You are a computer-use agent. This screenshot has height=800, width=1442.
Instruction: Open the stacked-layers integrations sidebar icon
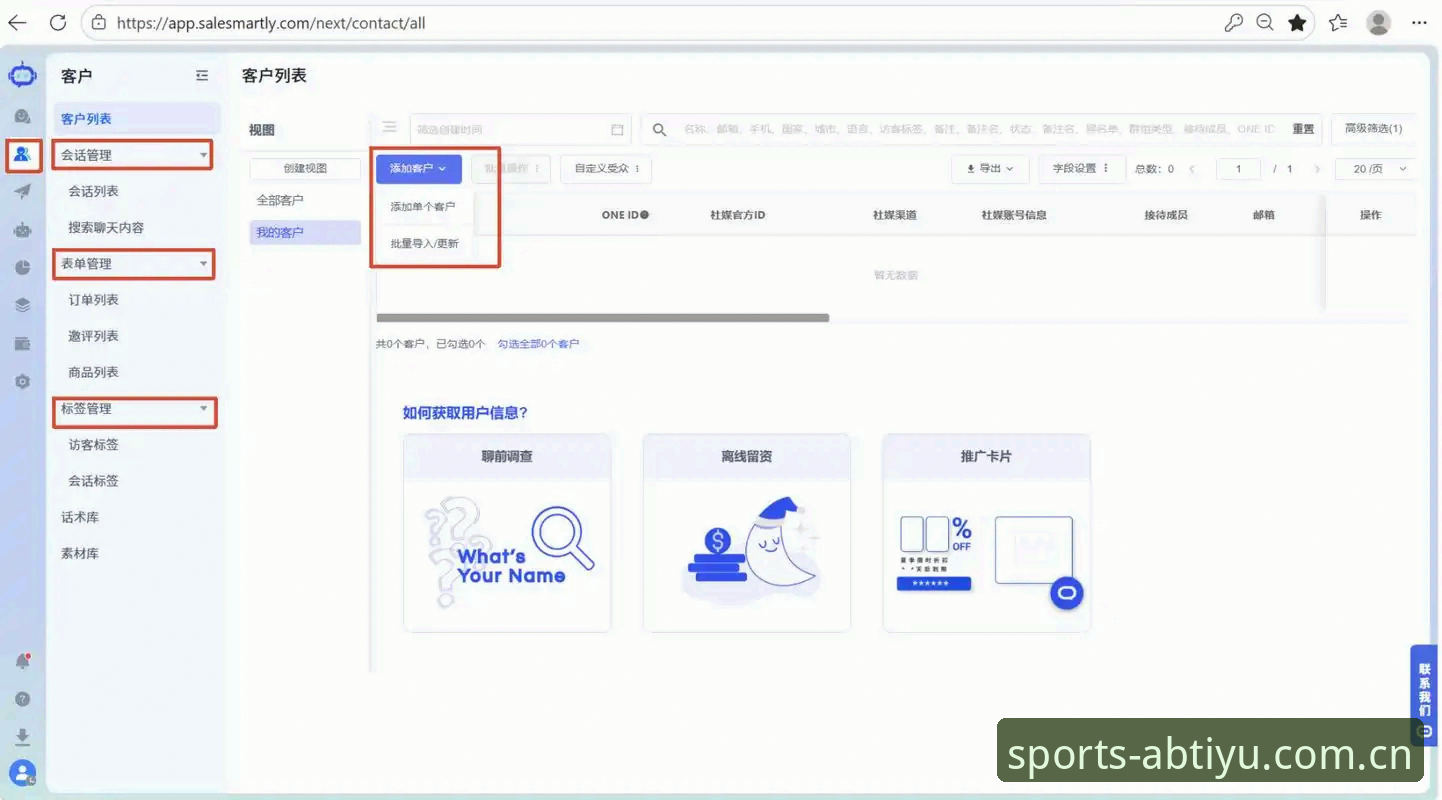(22, 305)
